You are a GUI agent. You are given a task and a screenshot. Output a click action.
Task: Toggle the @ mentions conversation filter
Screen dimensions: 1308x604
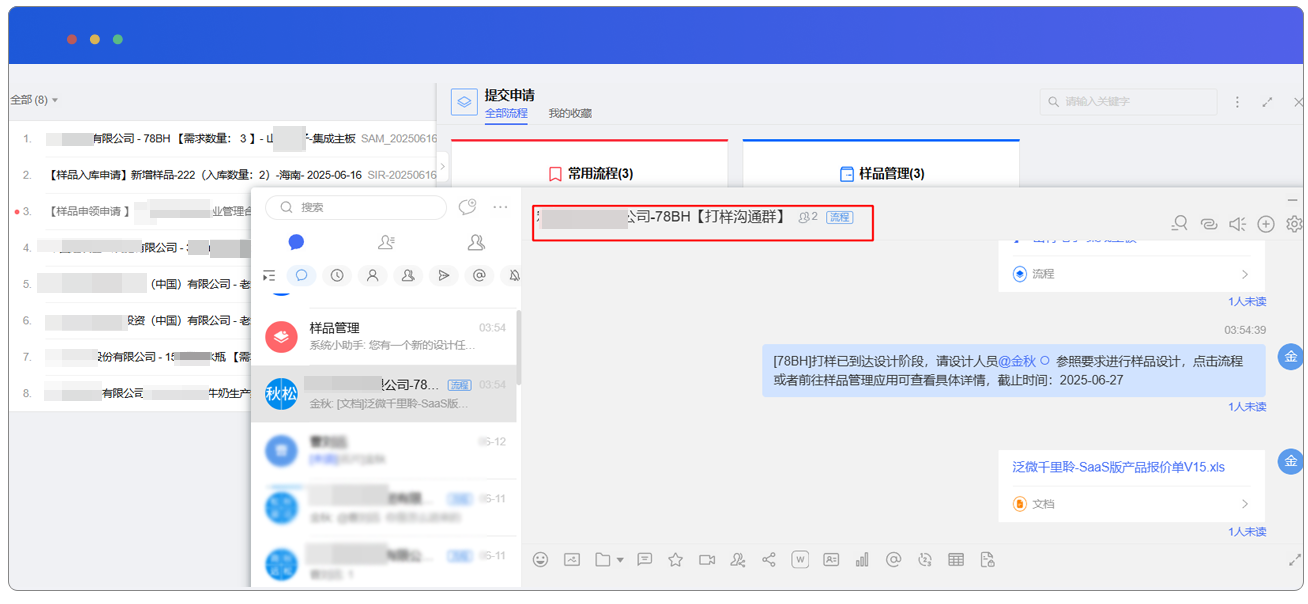(479, 275)
